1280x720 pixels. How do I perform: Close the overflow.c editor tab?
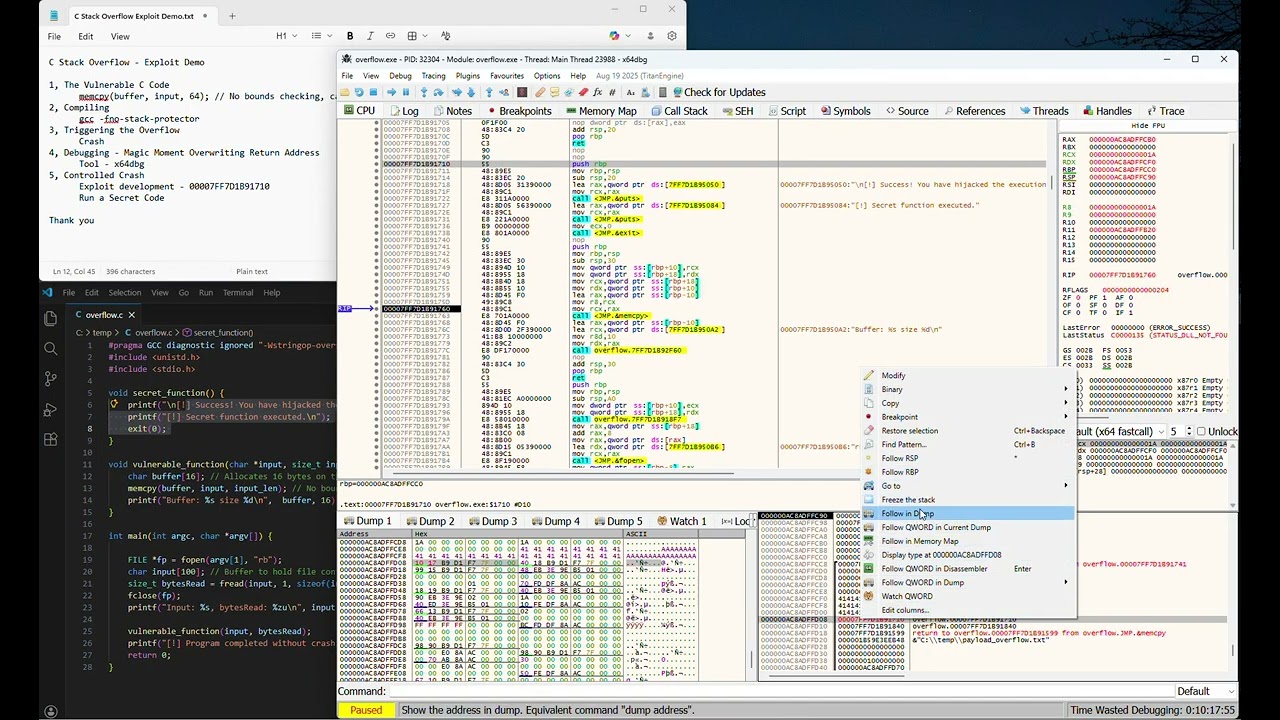131,315
